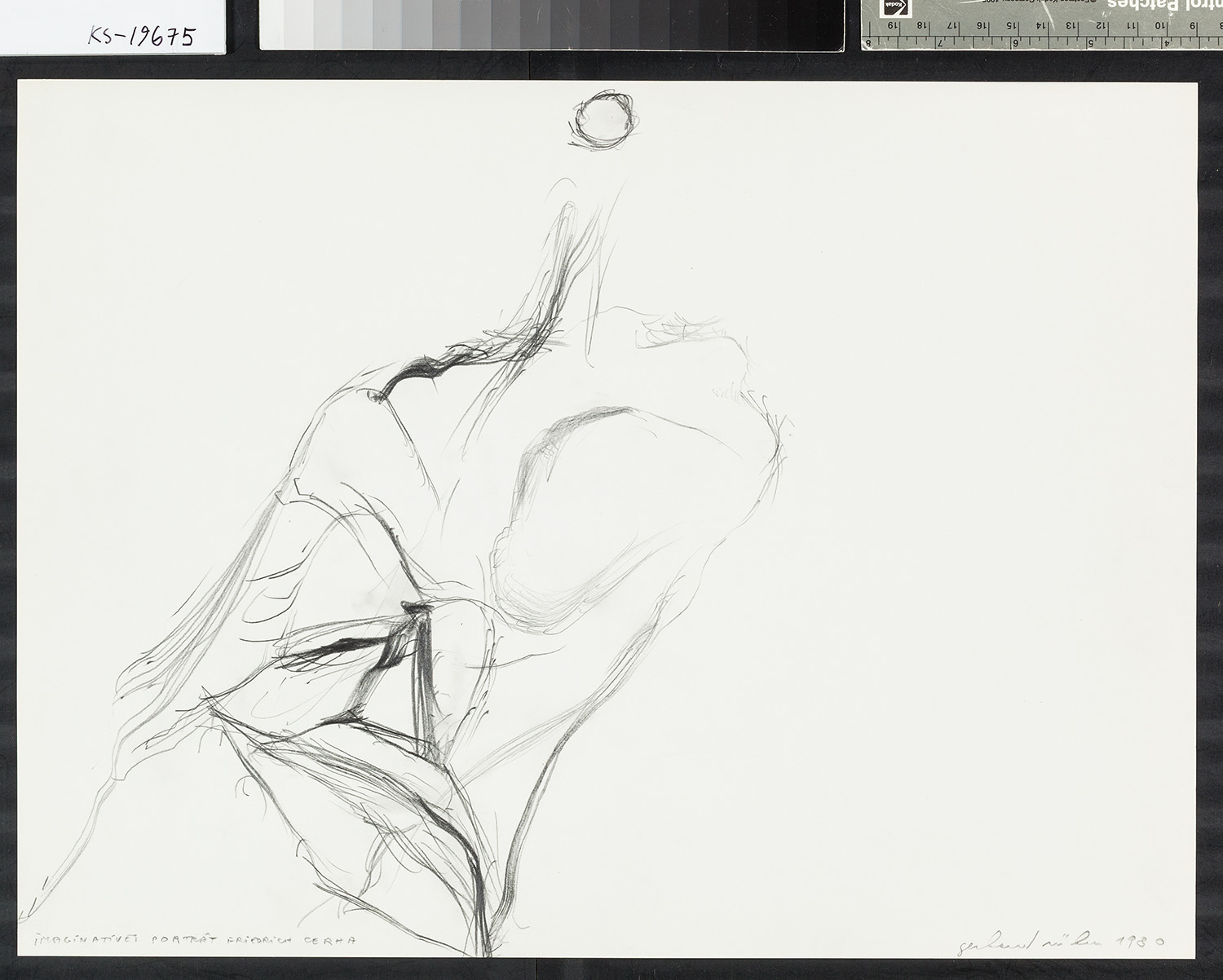Click the number 10 on the ruler scale
The height and width of the screenshot is (980, 1223).
(1159, 26)
